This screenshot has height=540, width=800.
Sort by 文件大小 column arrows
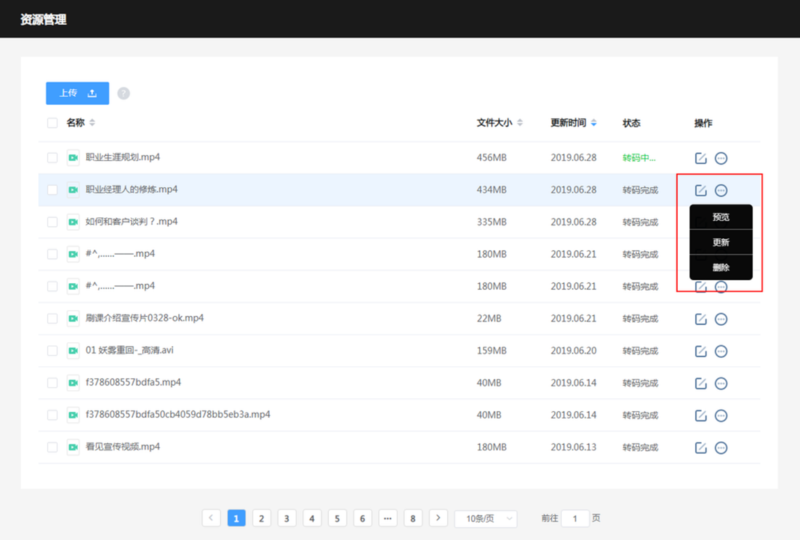coord(520,122)
